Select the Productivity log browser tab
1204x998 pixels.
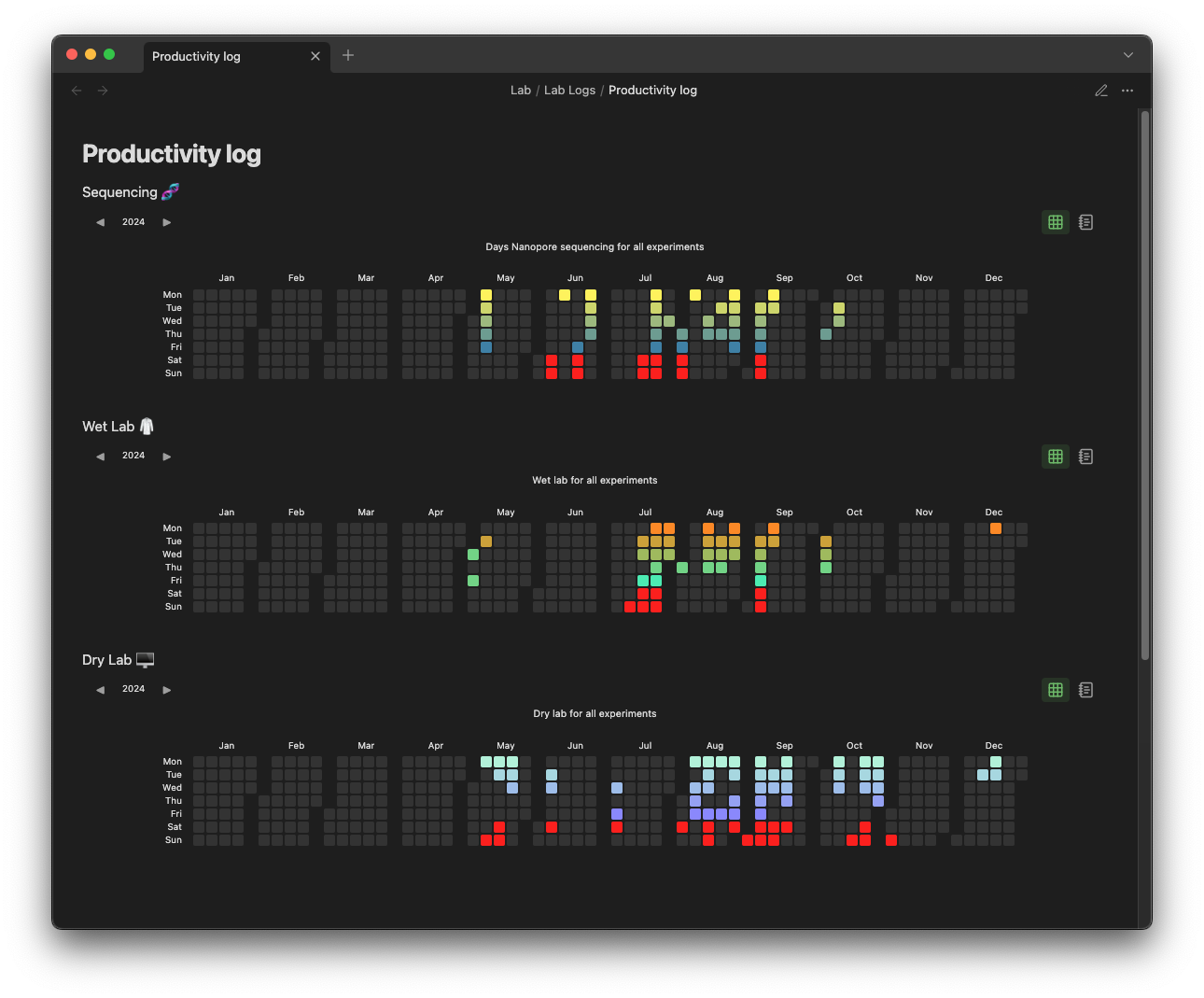pyautogui.click(x=196, y=56)
